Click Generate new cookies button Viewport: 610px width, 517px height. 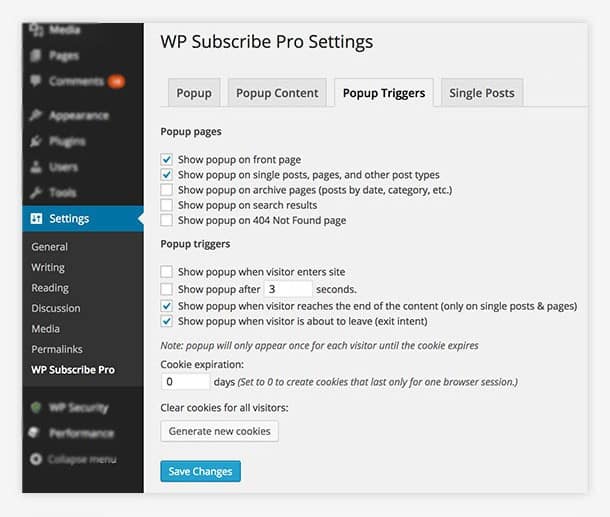click(219, 431)
